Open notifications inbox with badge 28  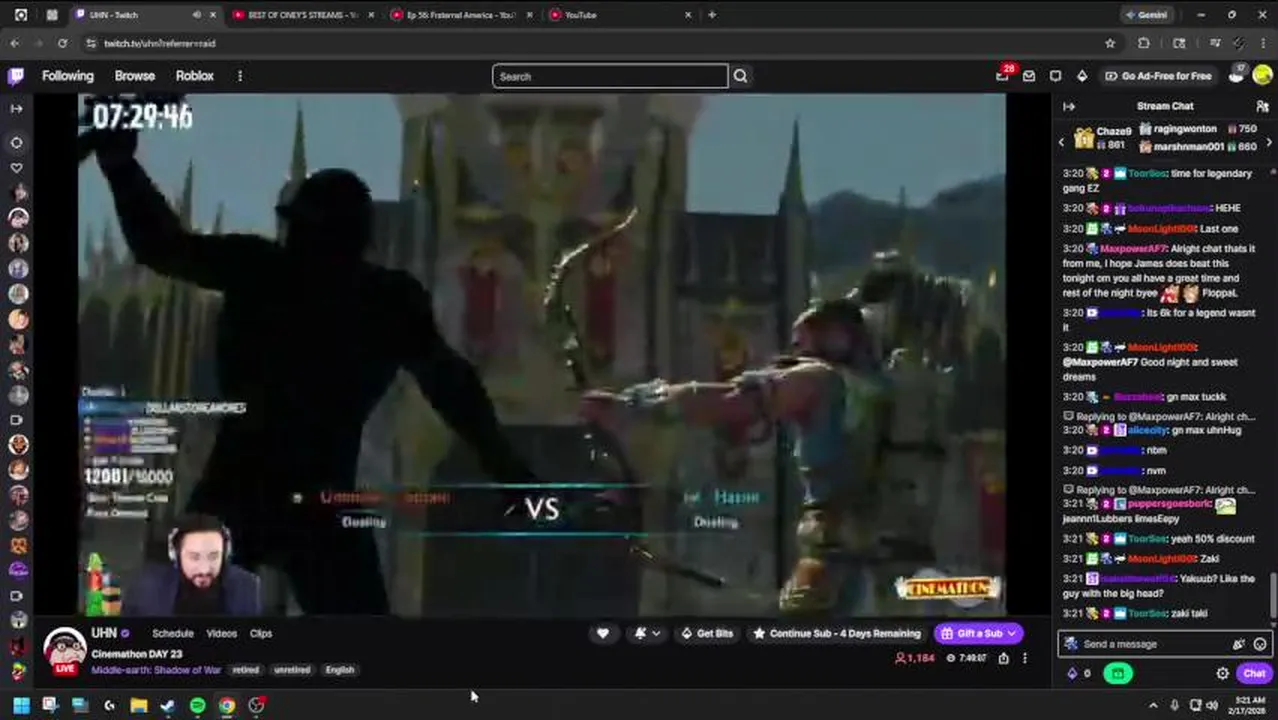coord(1003,76)
